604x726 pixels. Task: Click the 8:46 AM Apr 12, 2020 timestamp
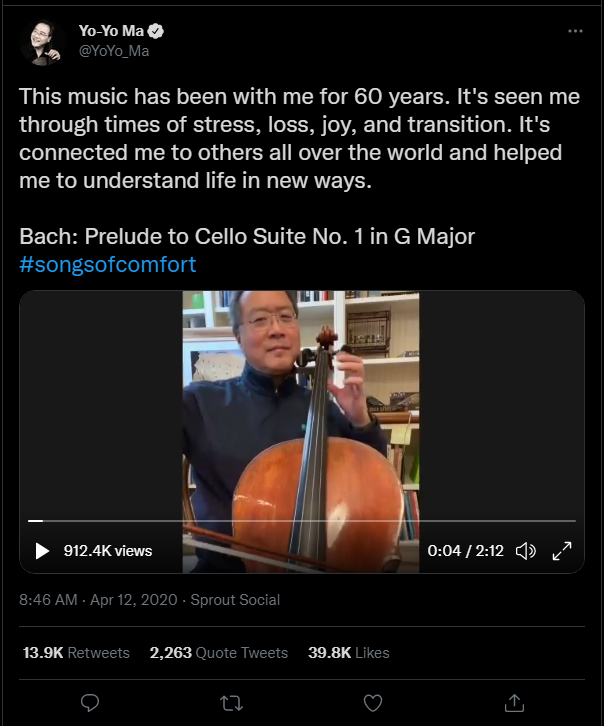(x=98, y=600)
